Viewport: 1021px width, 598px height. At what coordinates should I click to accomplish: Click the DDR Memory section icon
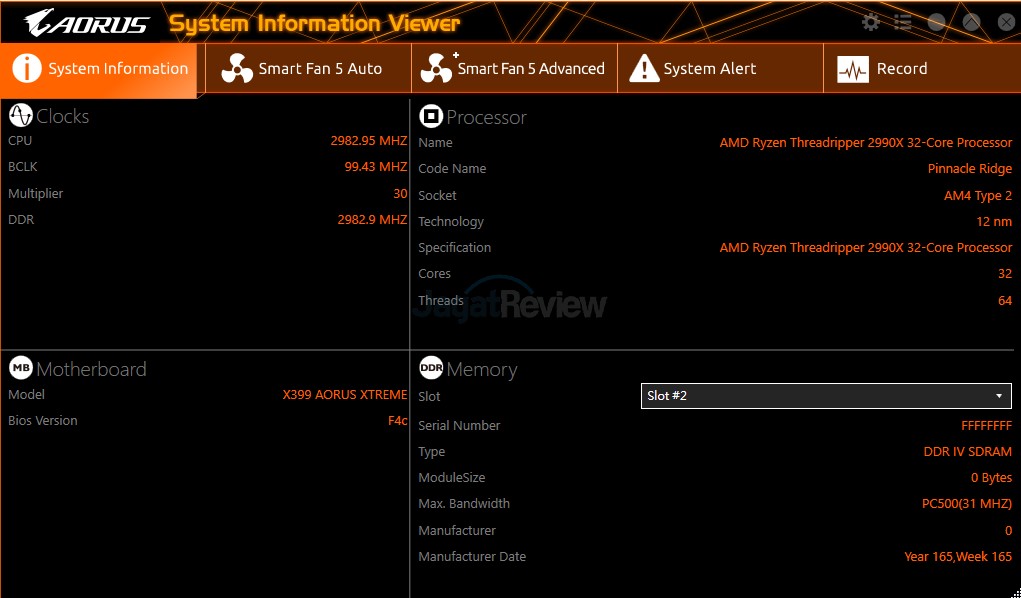tap(431, 369)
